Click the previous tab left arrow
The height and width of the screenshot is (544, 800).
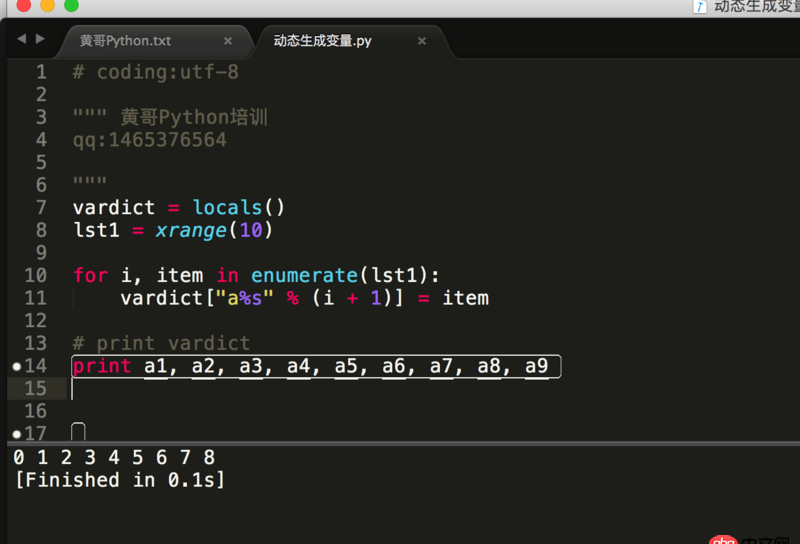pos(21,39)
